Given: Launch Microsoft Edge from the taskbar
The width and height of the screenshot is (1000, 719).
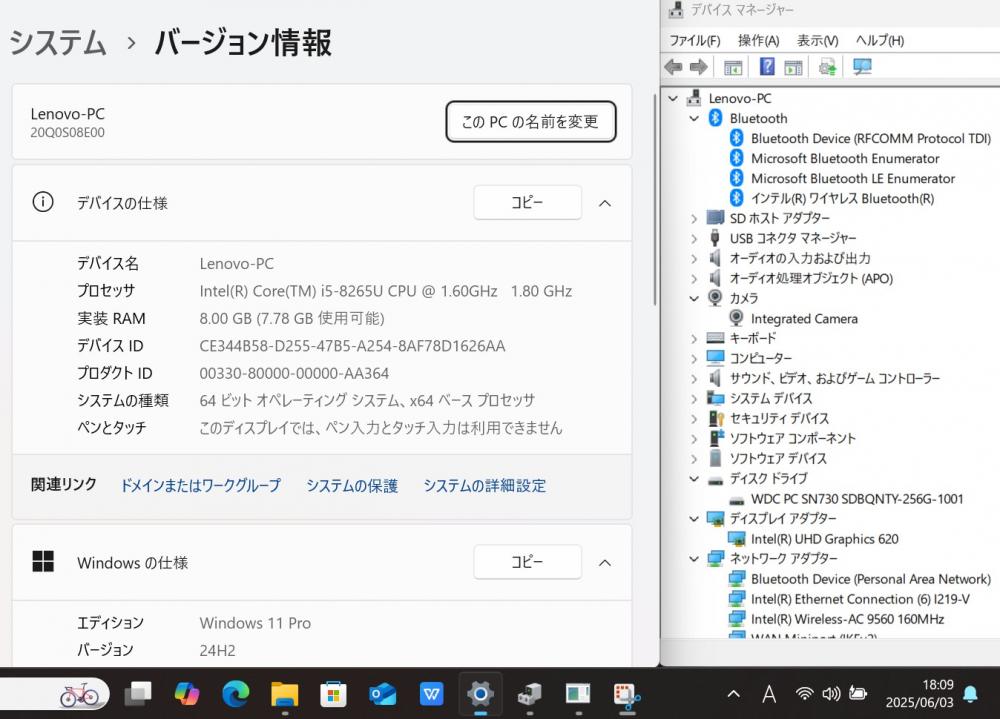Looking at the screenshot, I should (x=235, y=693).
